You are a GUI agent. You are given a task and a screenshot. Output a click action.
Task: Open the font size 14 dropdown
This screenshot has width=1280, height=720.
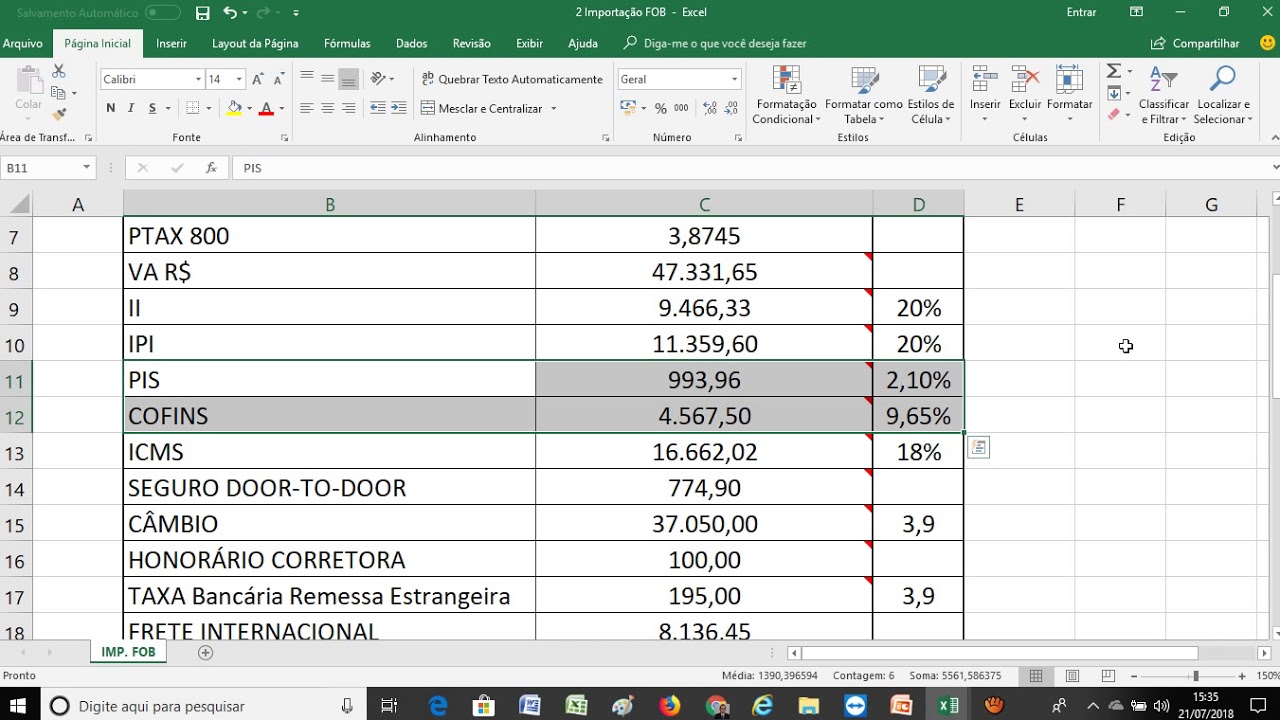[239, 79]
